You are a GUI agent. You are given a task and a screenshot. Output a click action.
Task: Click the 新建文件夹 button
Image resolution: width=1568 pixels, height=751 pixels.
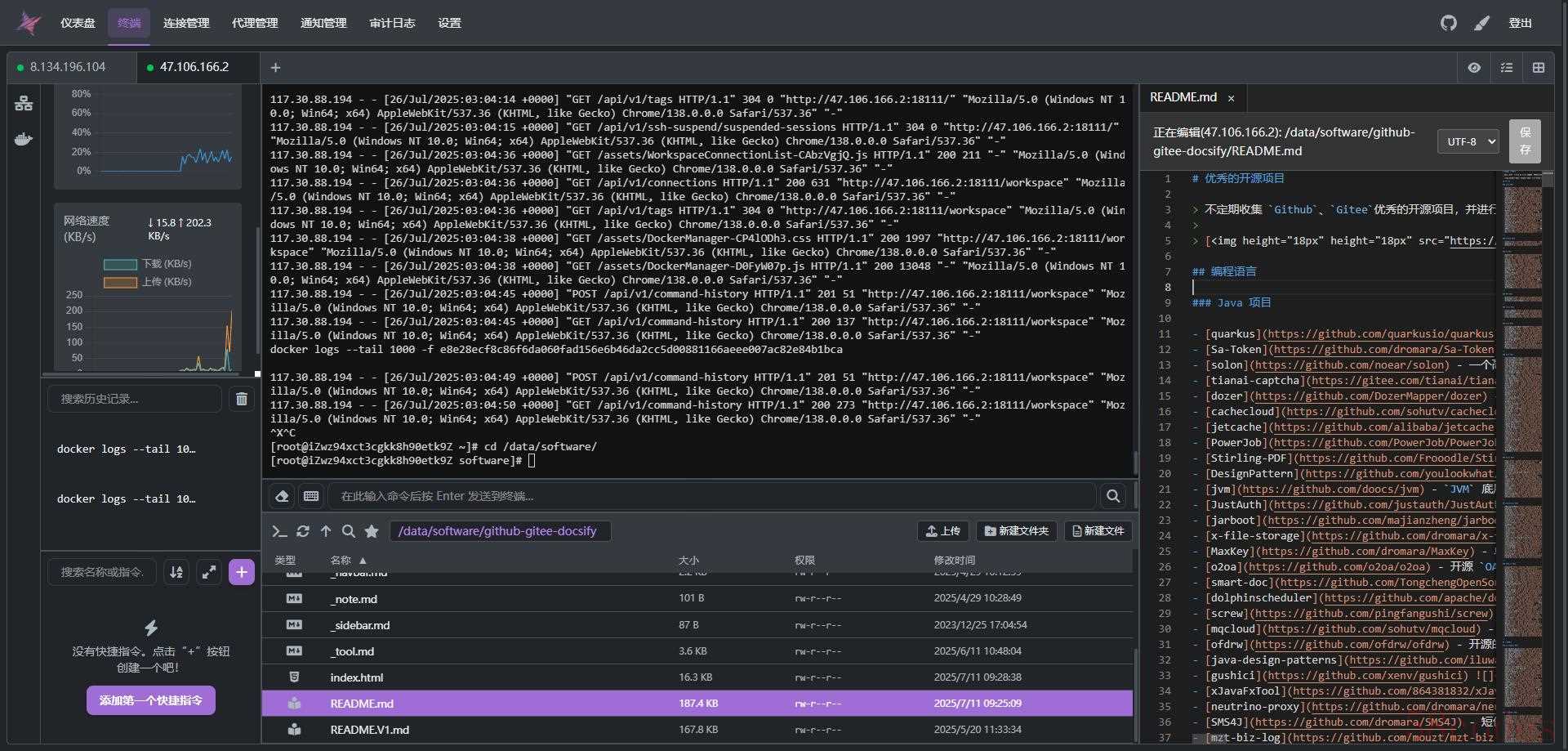(x=1017, y=531)
